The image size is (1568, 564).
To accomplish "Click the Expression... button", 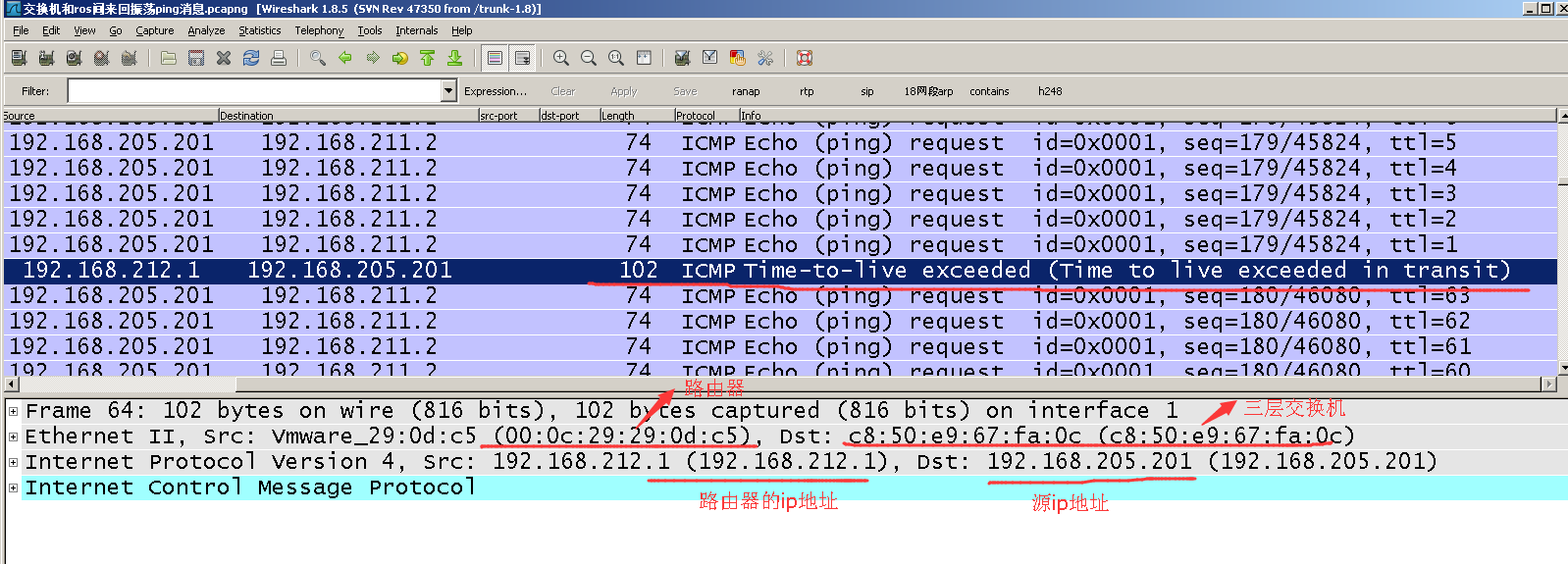I will tap(495, 91).
